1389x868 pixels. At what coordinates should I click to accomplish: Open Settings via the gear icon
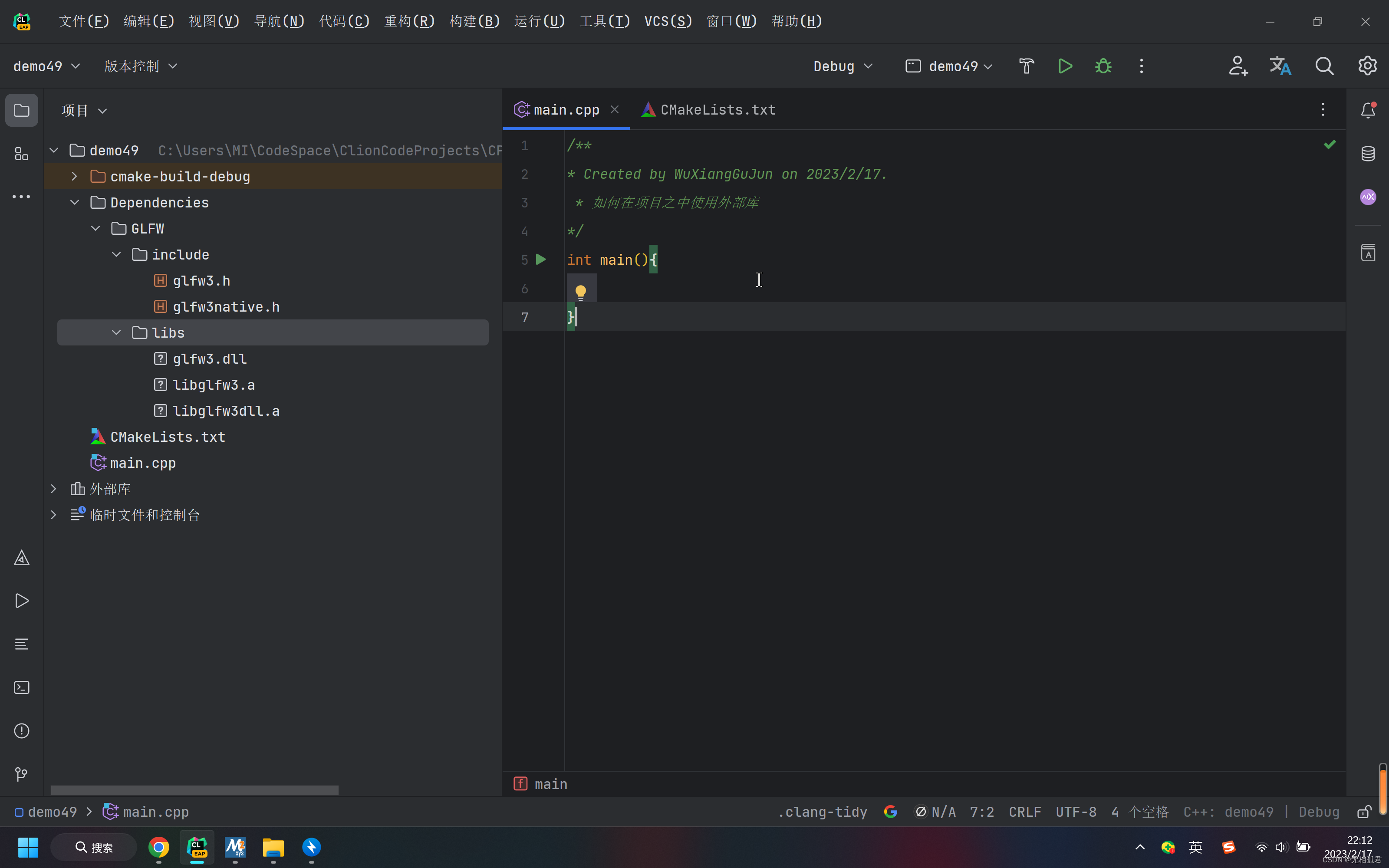(1366, 66)
